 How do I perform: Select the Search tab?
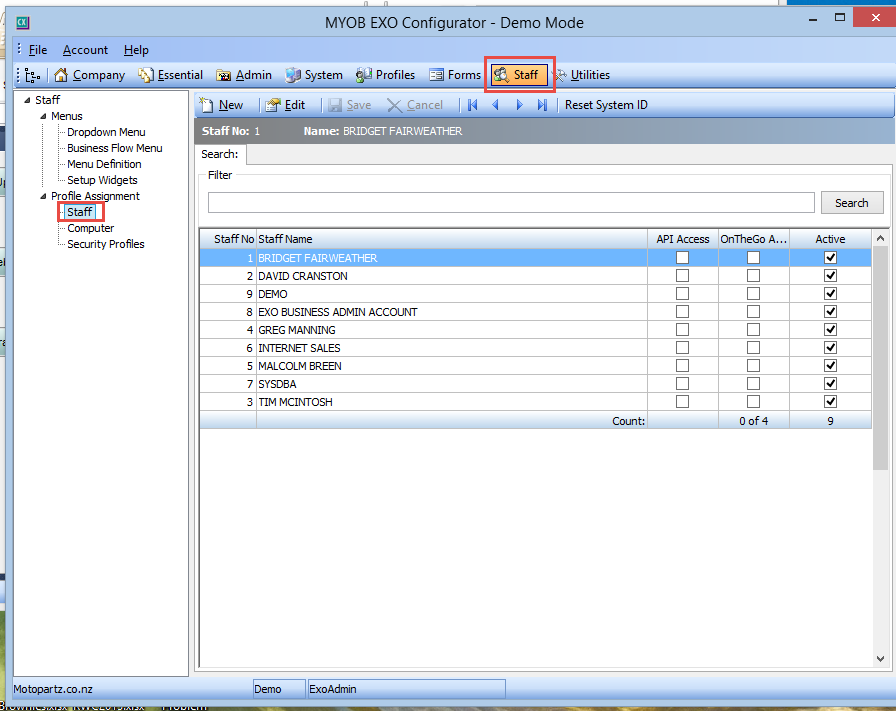tap(220, 154)
